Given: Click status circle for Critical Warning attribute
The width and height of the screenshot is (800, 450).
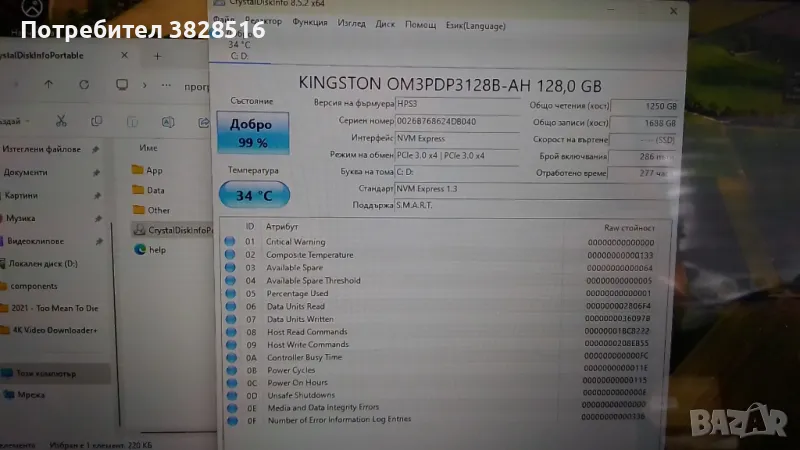Looking at the screenshot, I should (x=230, y=242).
